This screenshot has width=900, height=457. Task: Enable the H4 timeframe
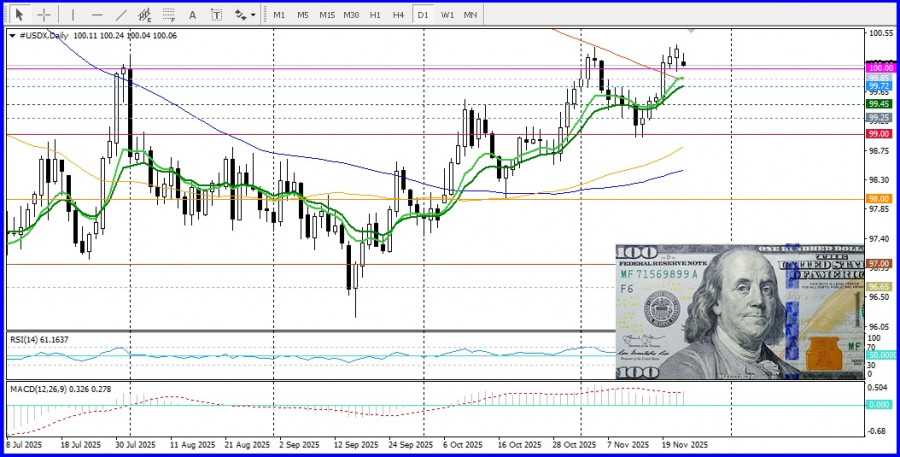[x=398, y=15]
